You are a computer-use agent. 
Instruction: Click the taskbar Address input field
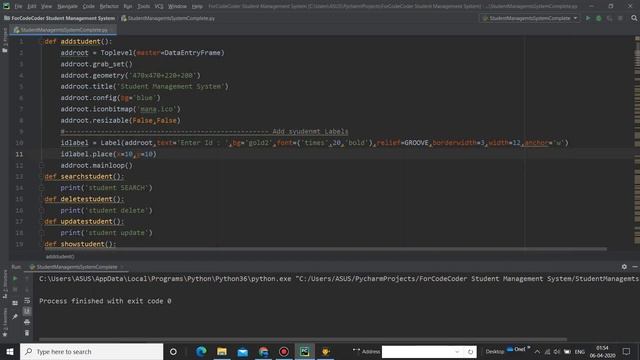(x=417, y=351)
